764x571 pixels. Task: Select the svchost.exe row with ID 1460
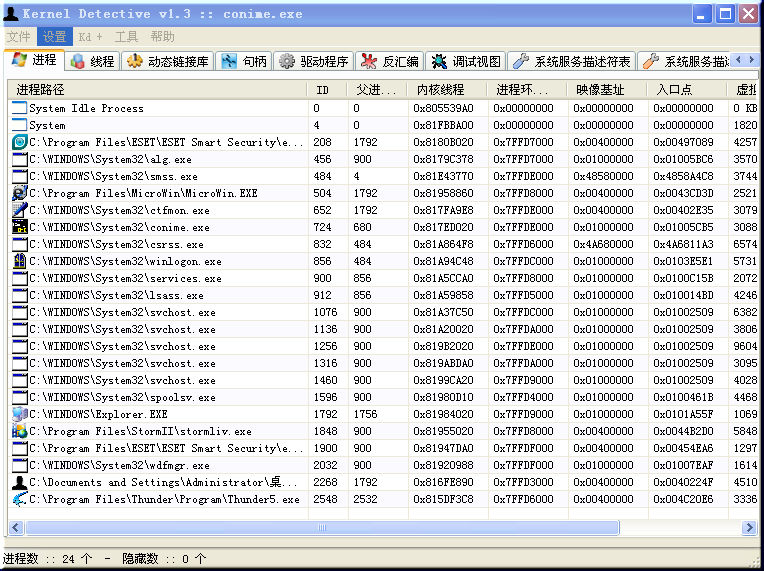(382, 381)
